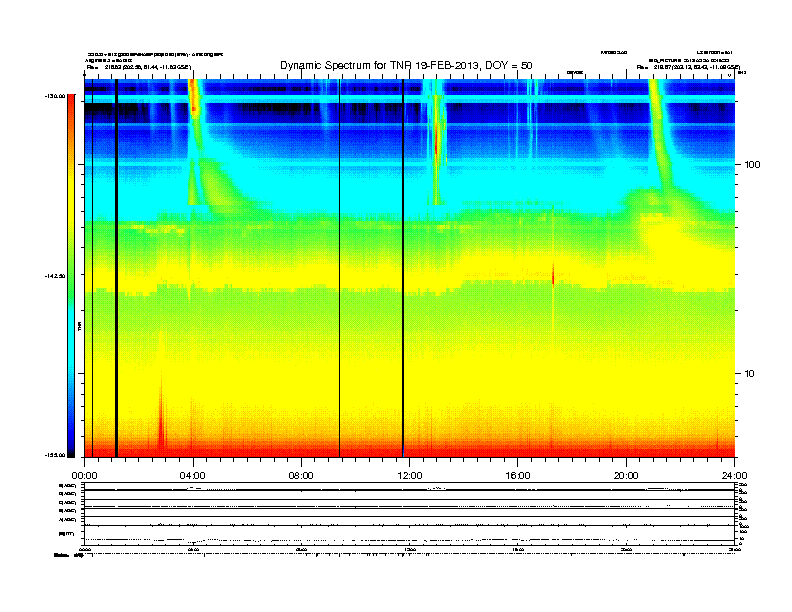792x612 pixels.
Task: Click the black vertical line just before 12:00
Action: [x=403, y=268]
